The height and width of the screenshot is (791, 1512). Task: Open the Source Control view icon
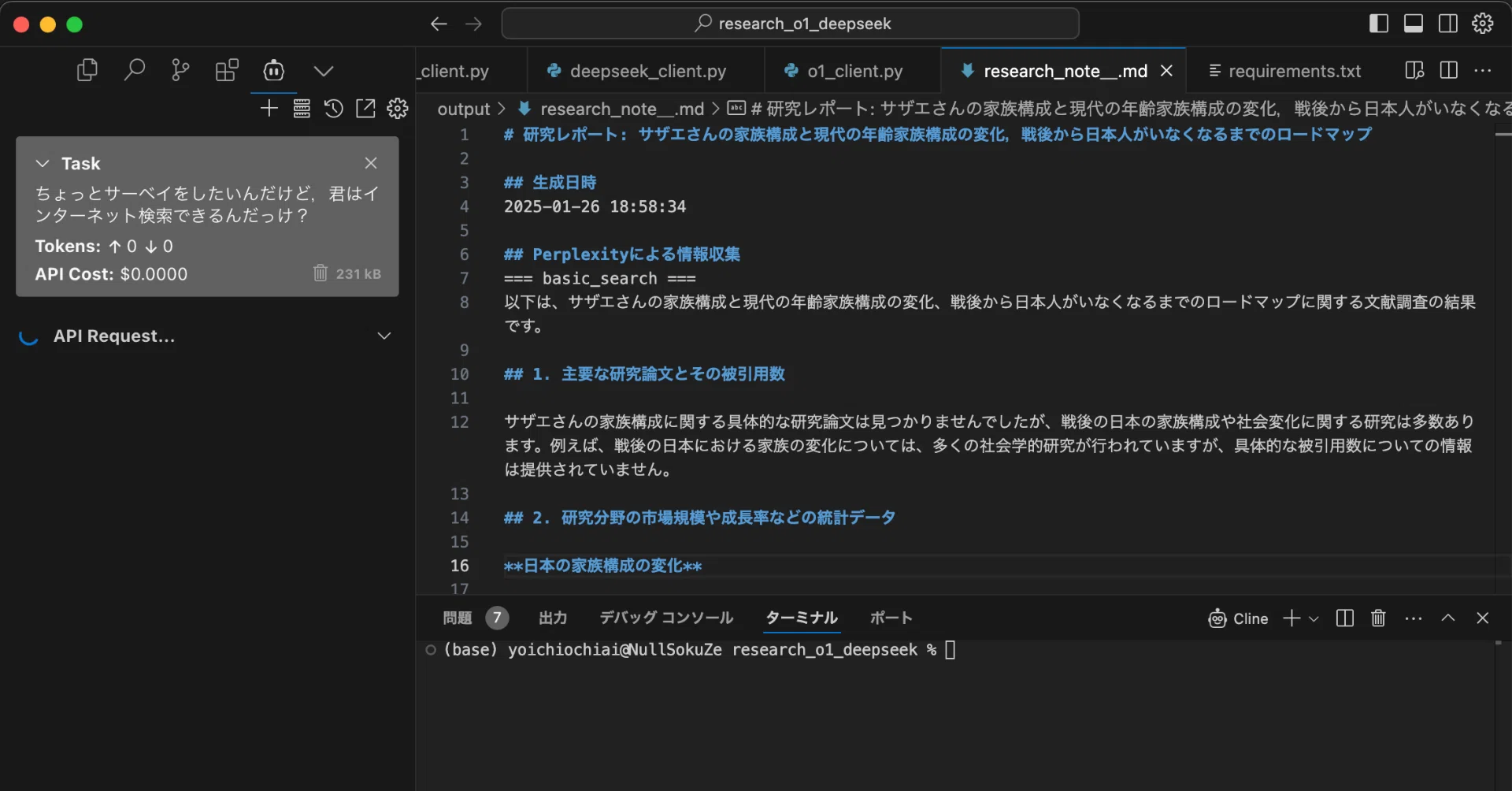click(x=180, y=71)
